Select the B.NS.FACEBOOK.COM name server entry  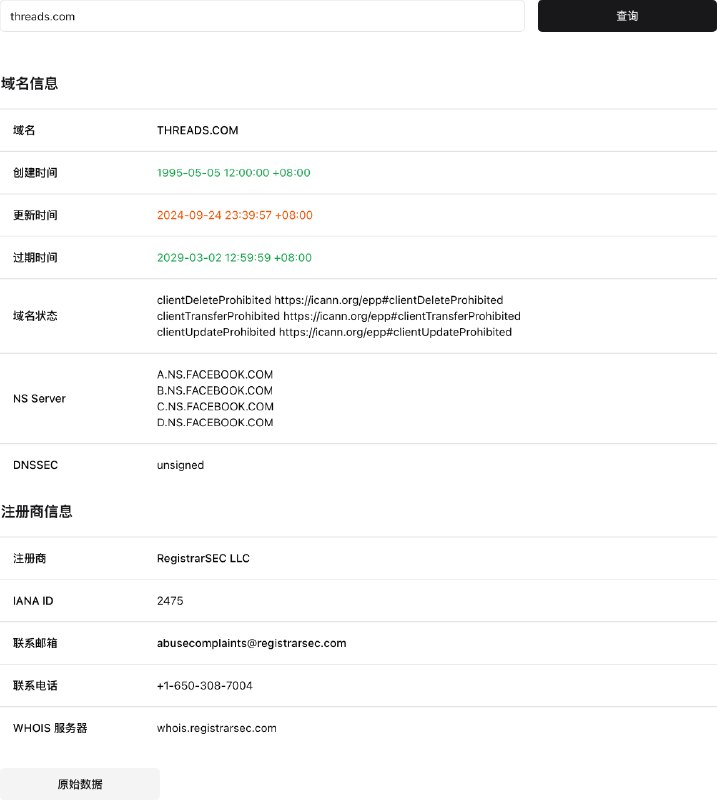pos(215,391)
